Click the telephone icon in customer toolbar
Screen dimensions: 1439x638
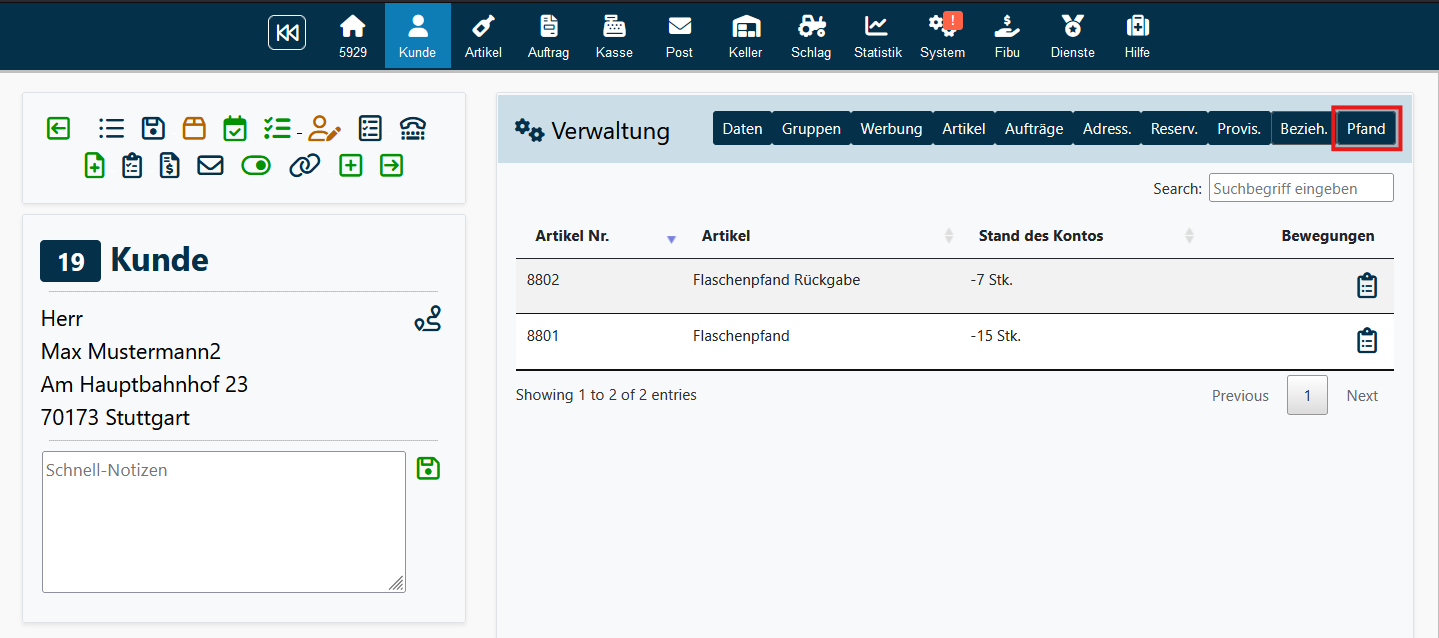click(413, 128)
